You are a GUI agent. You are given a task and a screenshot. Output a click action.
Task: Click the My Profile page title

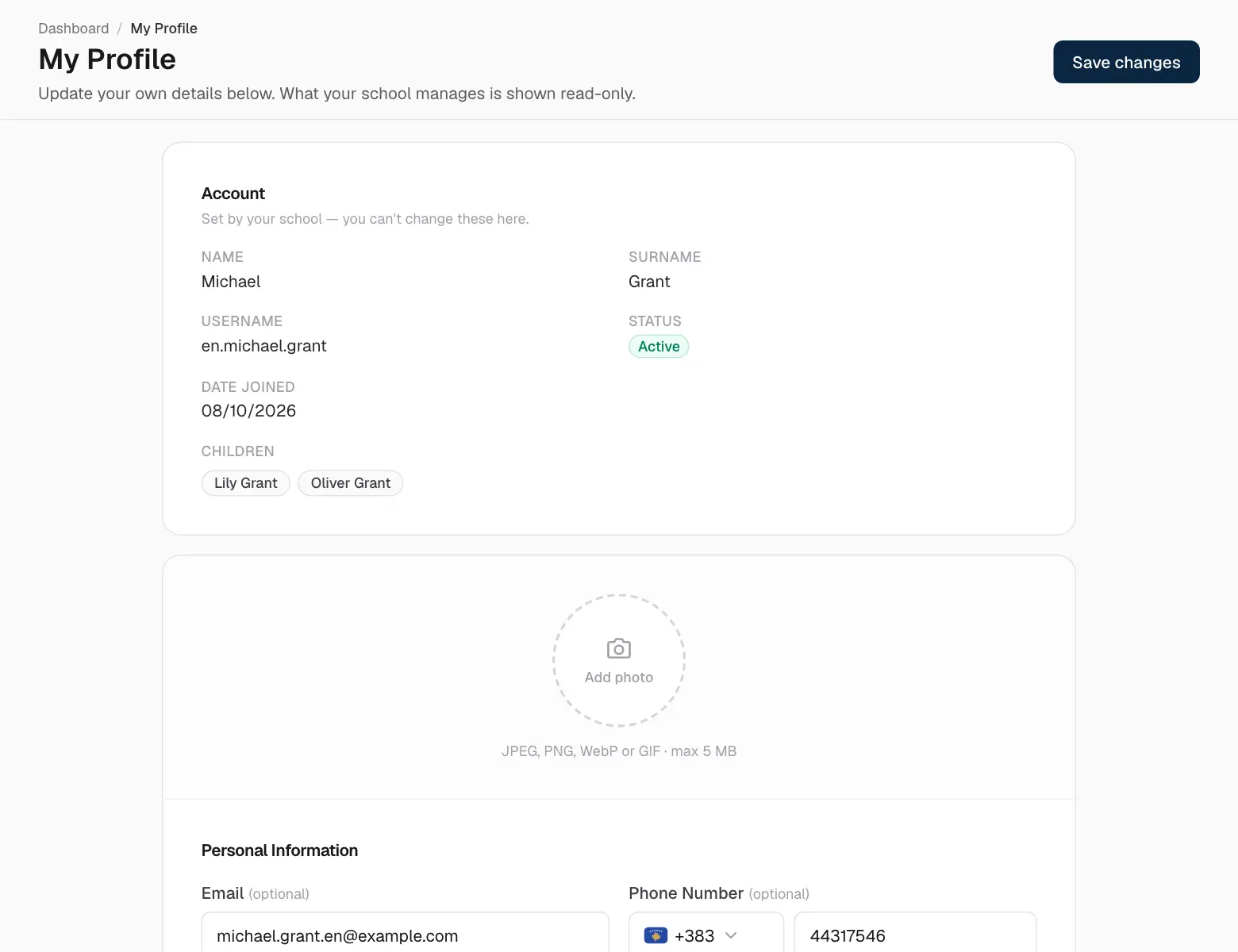click(x=107, y=59)
